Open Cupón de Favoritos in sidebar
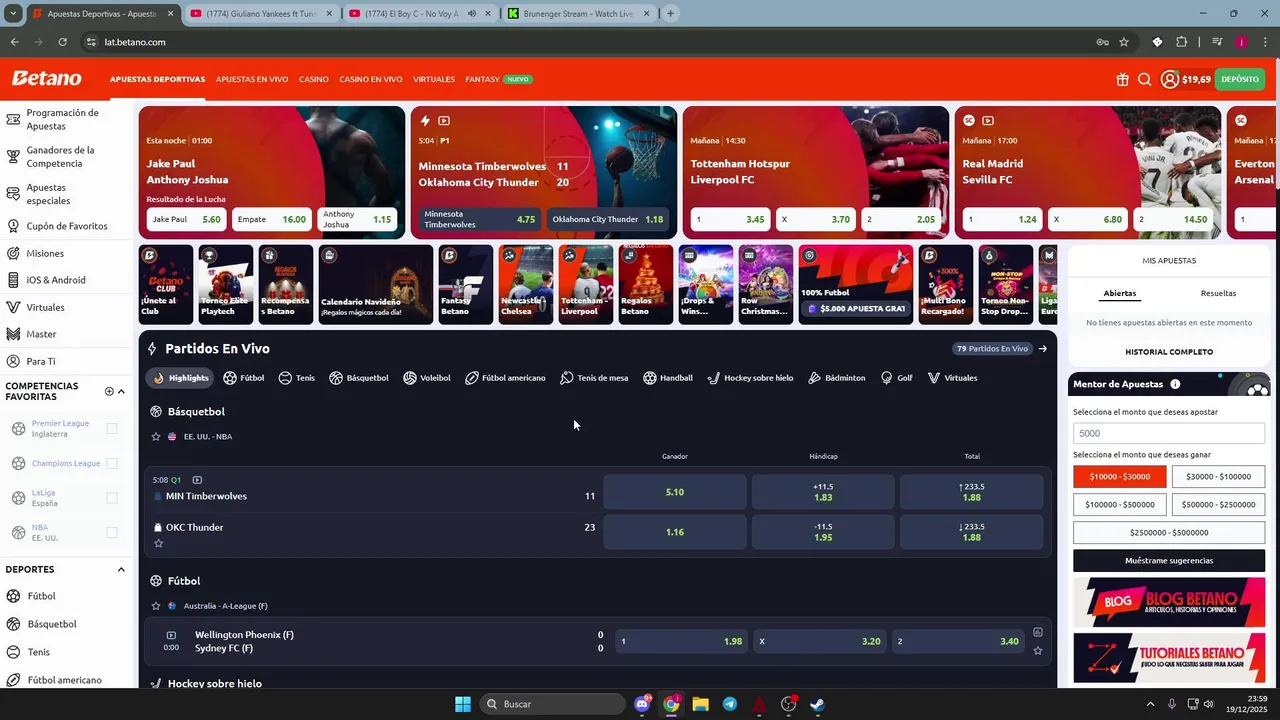The width and height of the screenshot is (1280, 720). tap(67, 226)
